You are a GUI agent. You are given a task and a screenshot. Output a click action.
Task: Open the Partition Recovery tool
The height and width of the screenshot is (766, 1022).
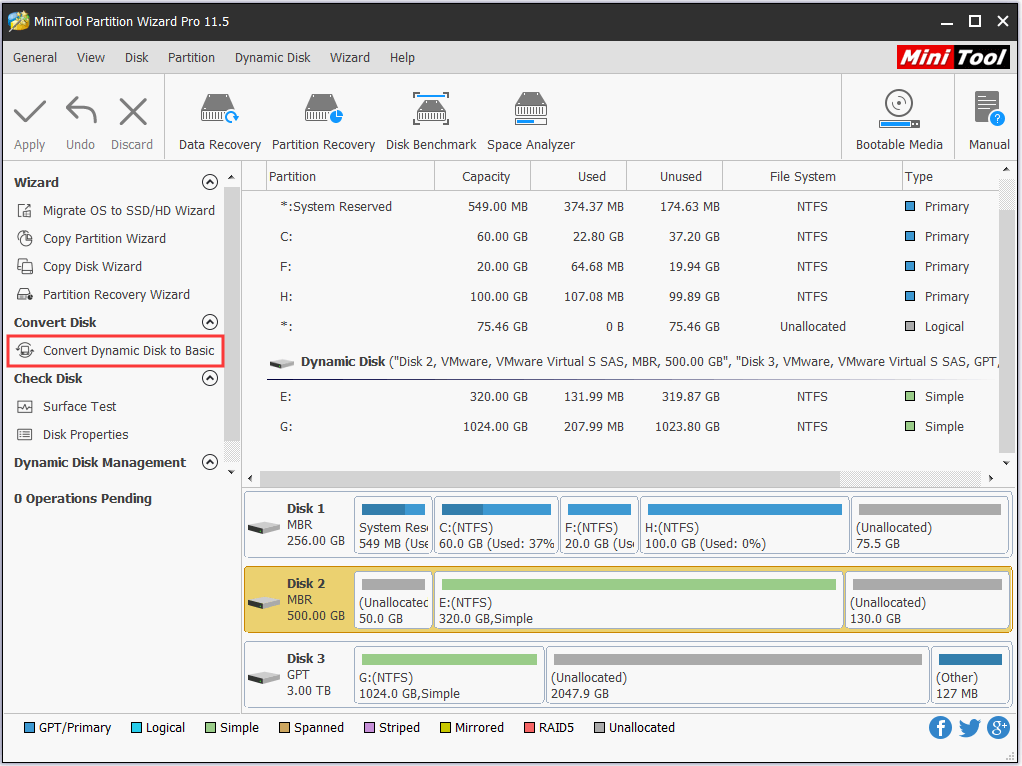(323, 117)
